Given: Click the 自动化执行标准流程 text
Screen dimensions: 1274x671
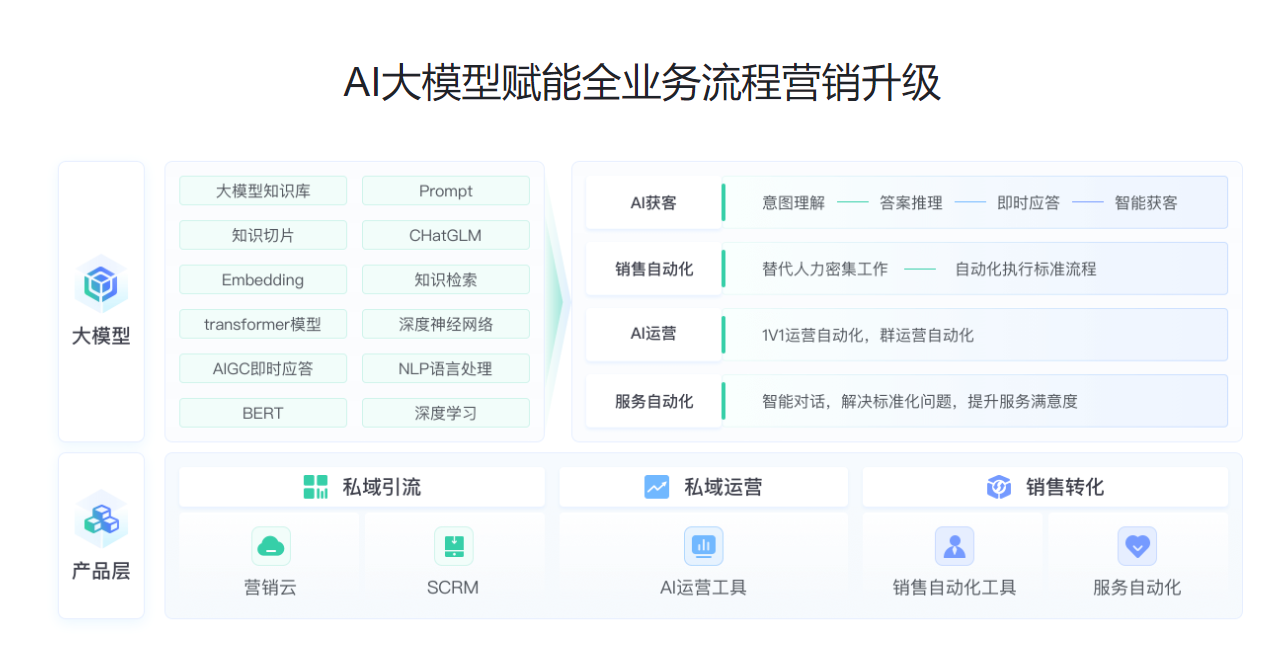Looking at the screenshot, I should [1026, 269].
